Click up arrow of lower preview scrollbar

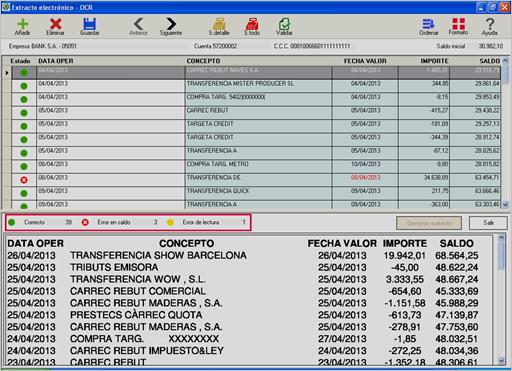coord(501,238)
